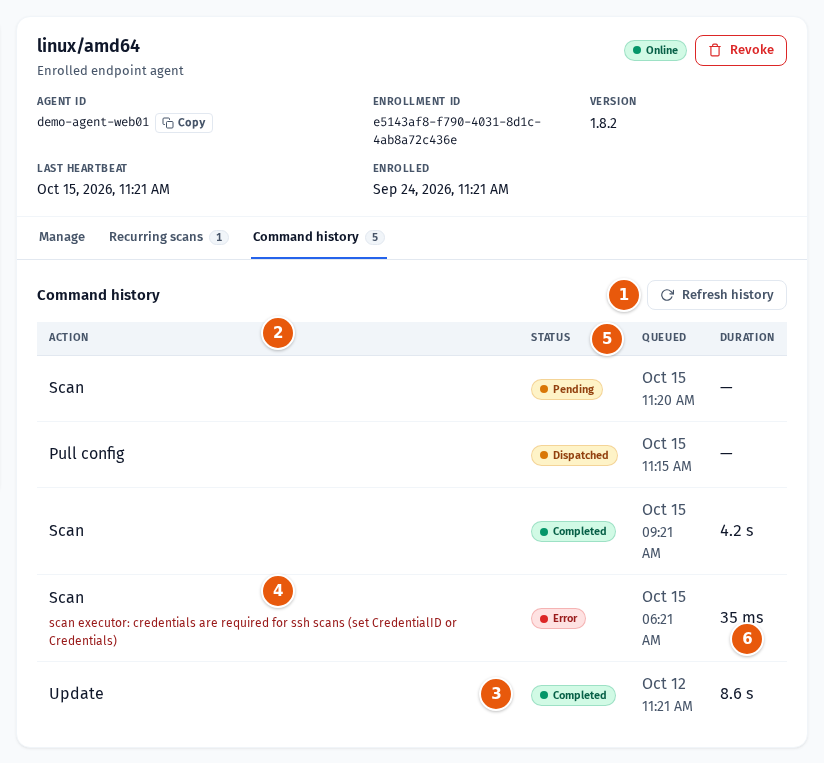The image size is (824, 763).
Task: Click the Oct 15 11:20 AM queued time
Action: pos(668,389)
